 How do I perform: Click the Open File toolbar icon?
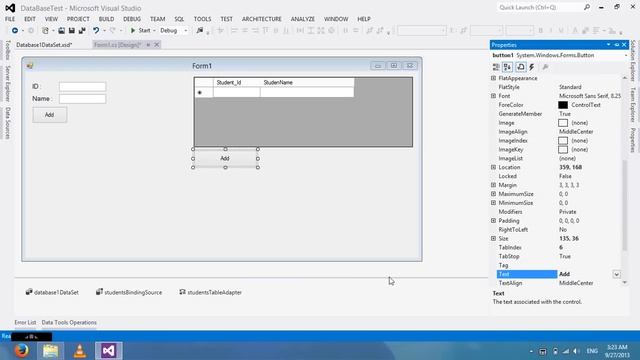(61, 31)
